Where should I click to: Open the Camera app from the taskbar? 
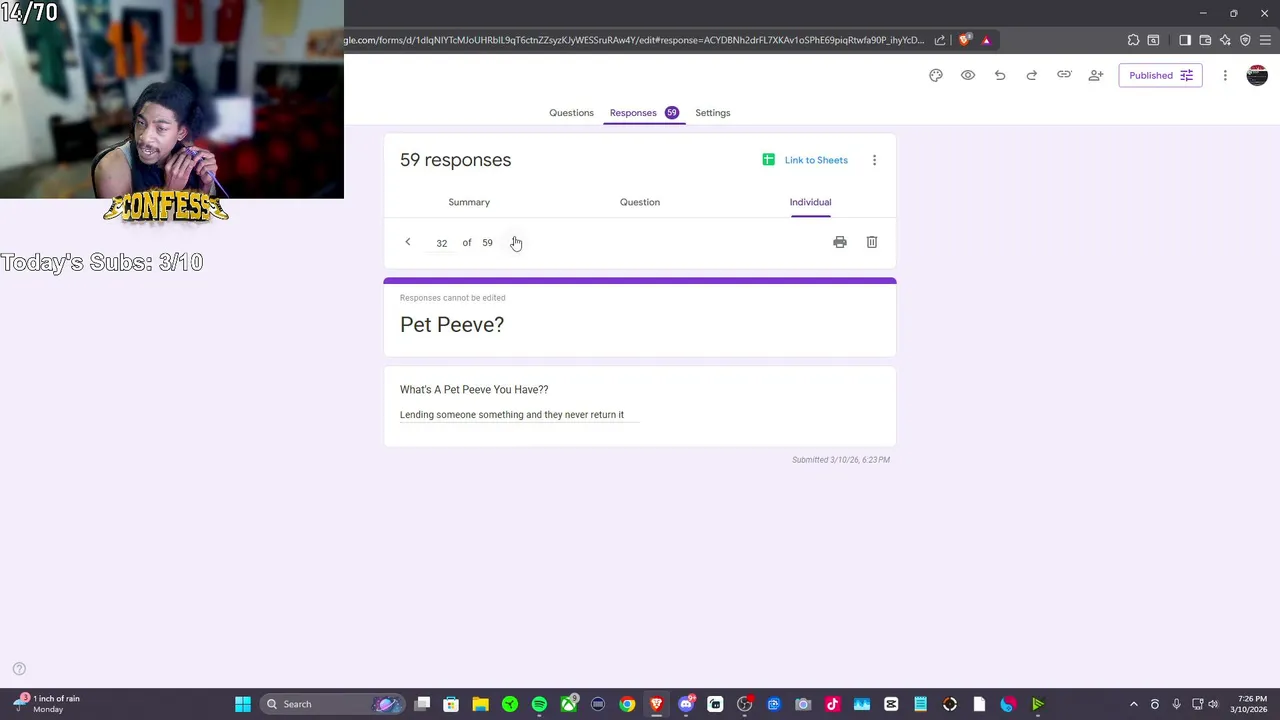[803, 704]
